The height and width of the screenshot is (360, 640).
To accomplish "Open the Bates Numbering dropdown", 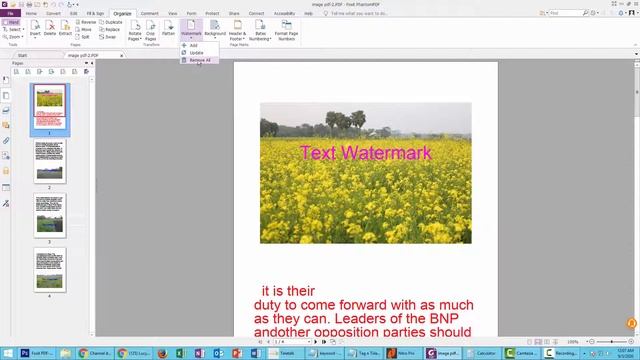I will coord(260,30).
